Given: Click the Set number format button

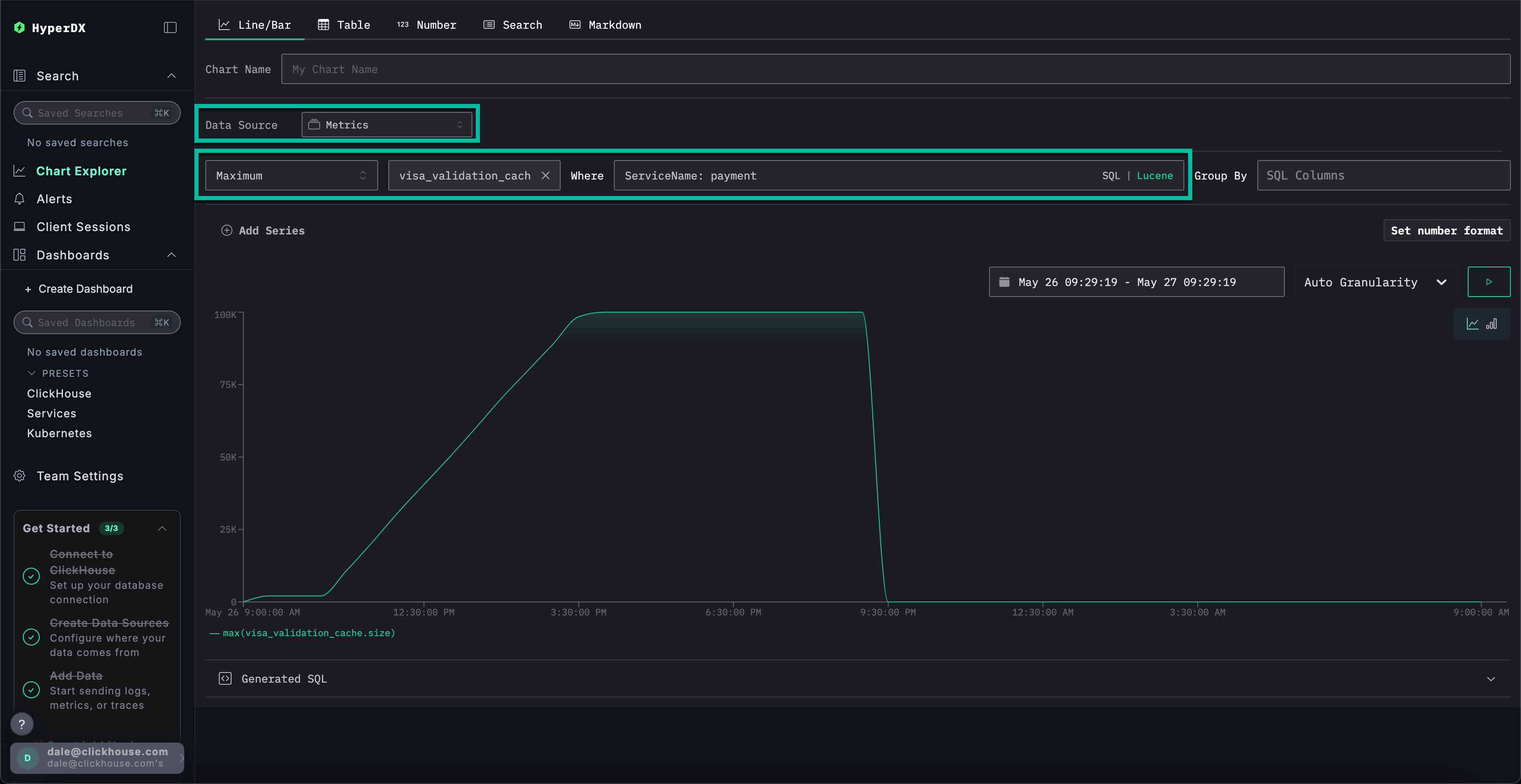Looking at the screenshot, I should [1446, 230].
